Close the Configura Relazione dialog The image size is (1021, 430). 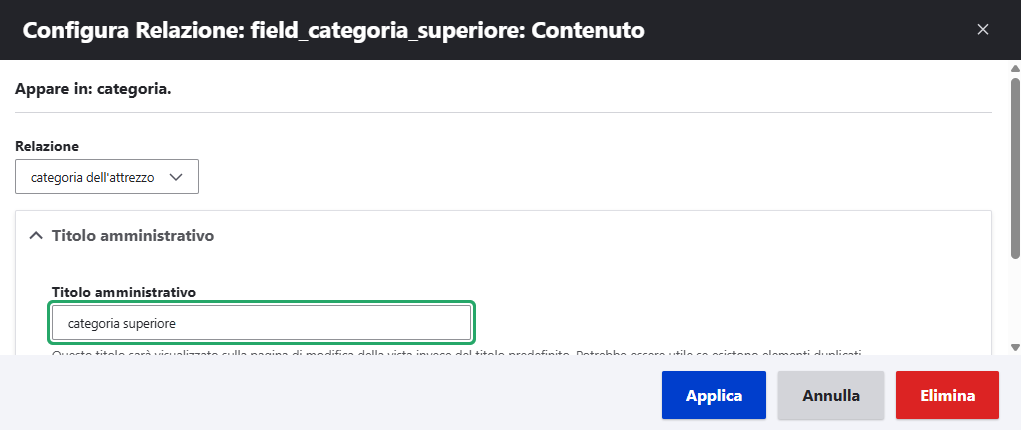[983, 30]
